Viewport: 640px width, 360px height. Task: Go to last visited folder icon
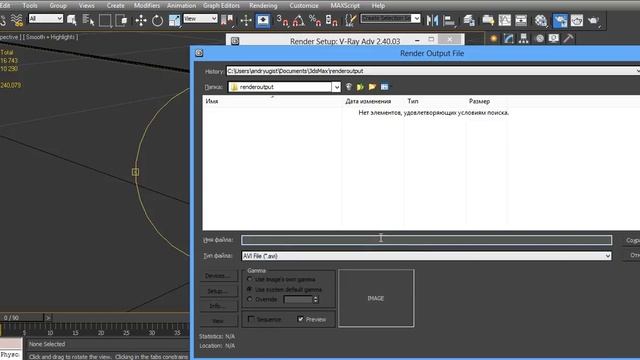tap(349, 87)
